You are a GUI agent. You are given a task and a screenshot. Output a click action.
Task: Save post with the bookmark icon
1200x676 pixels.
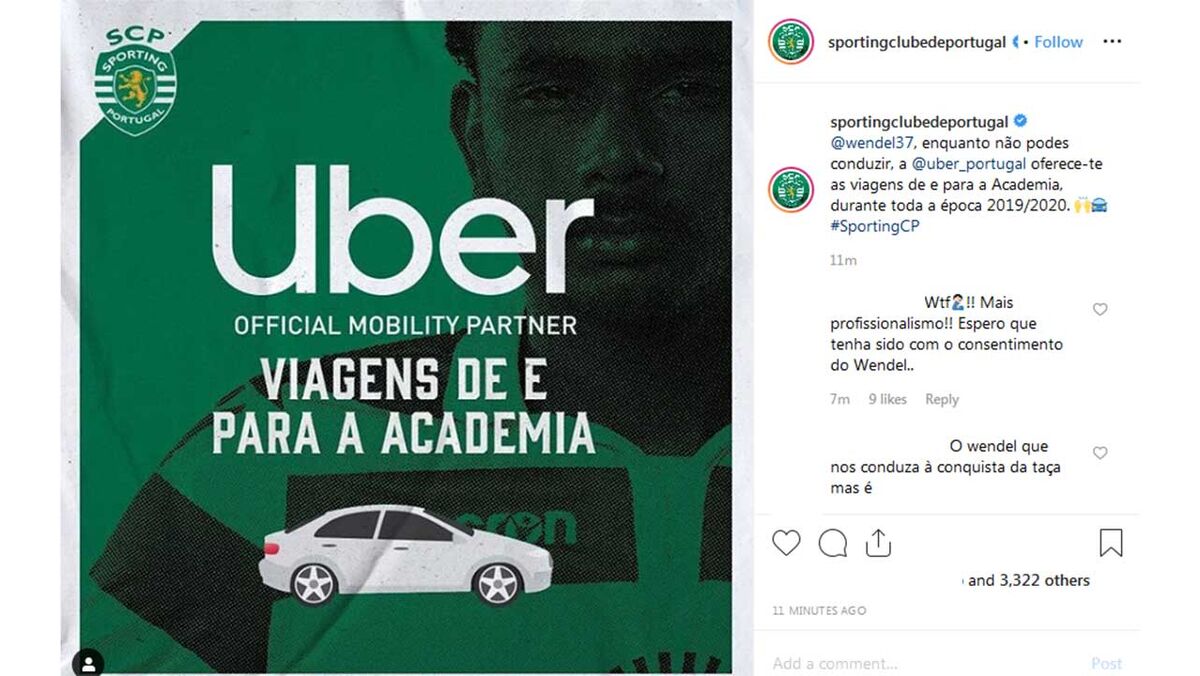1111,543
